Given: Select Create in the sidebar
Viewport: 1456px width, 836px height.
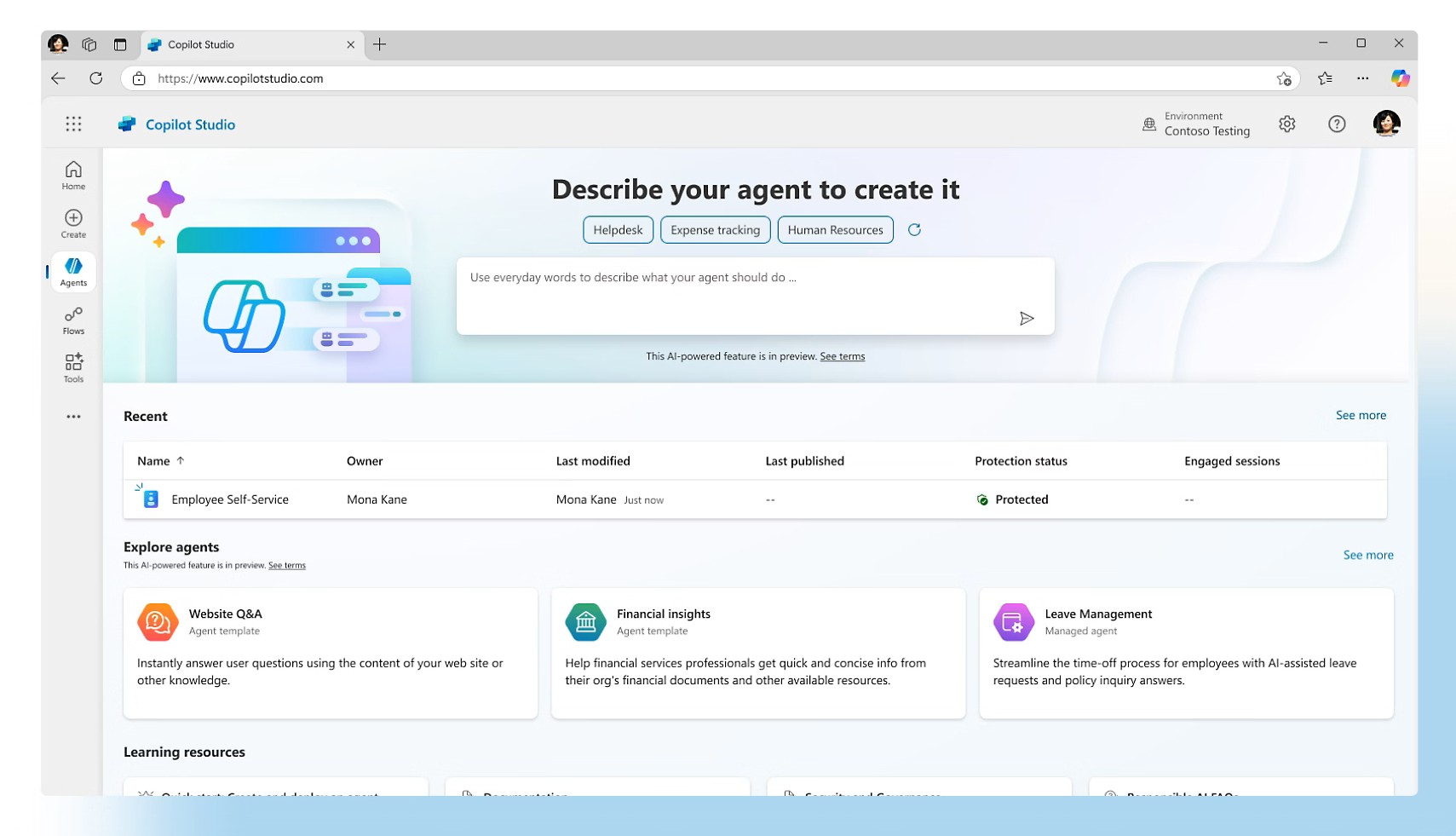Looking at the screenshot, I should 73,222.
